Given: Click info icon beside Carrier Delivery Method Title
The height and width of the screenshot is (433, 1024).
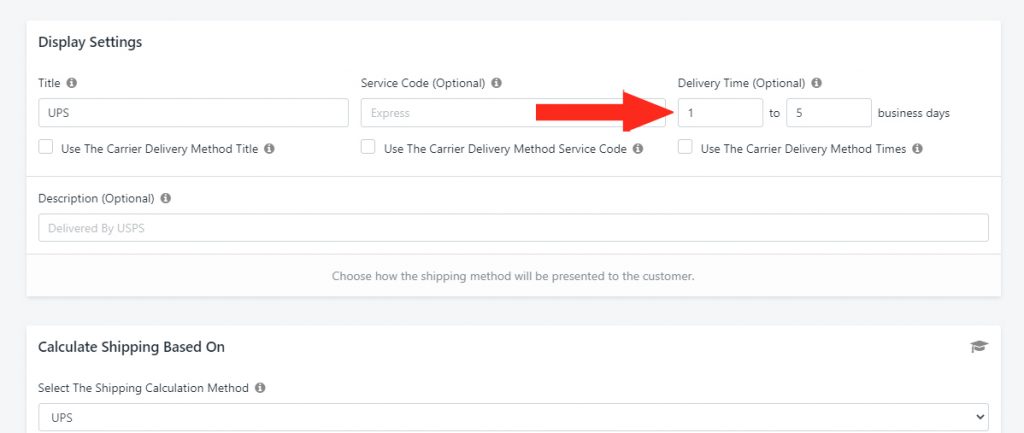Looking at the screenshot, I should tap(269, 148).
